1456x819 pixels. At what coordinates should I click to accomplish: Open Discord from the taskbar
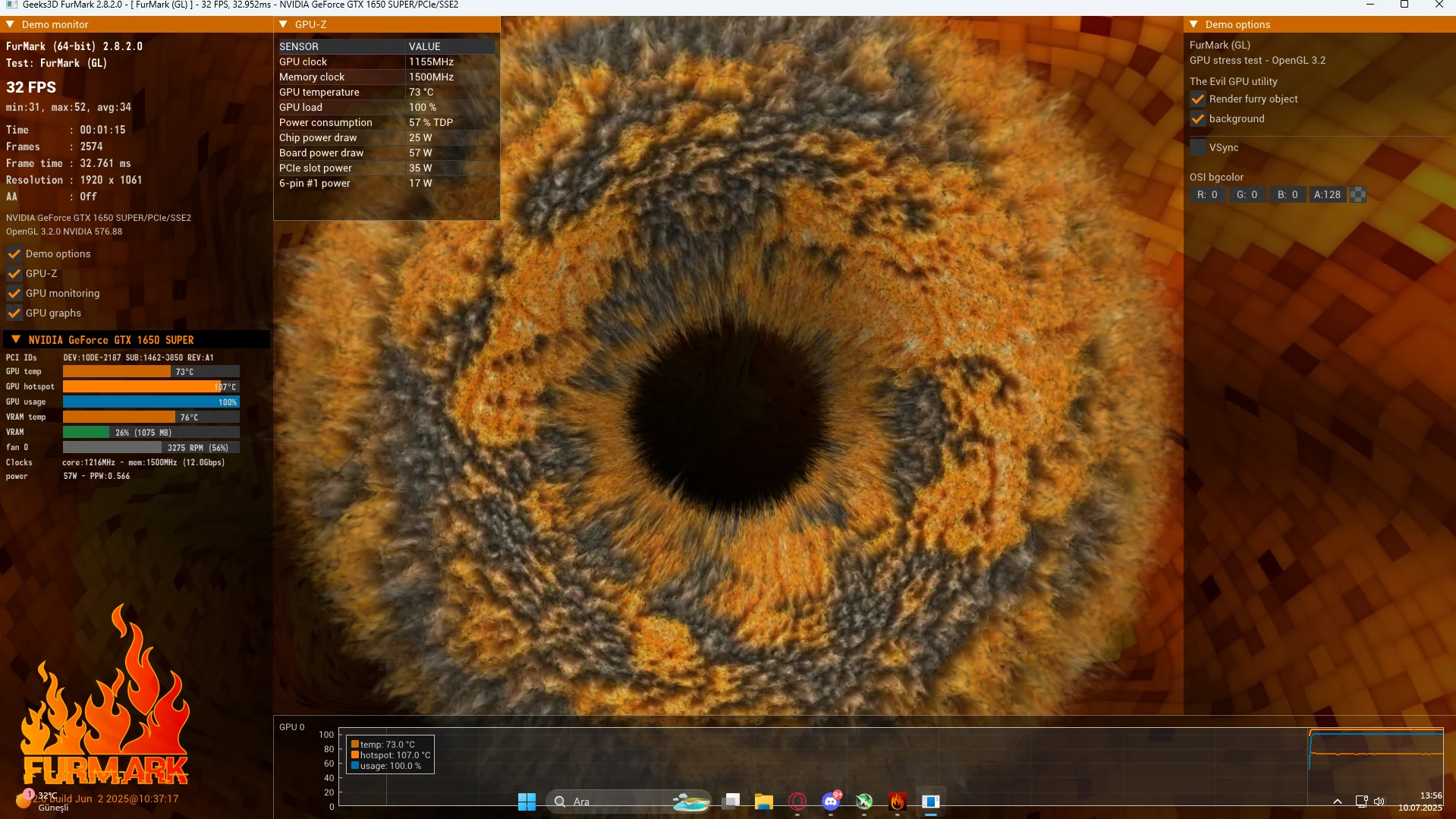[x=831, y=802]
